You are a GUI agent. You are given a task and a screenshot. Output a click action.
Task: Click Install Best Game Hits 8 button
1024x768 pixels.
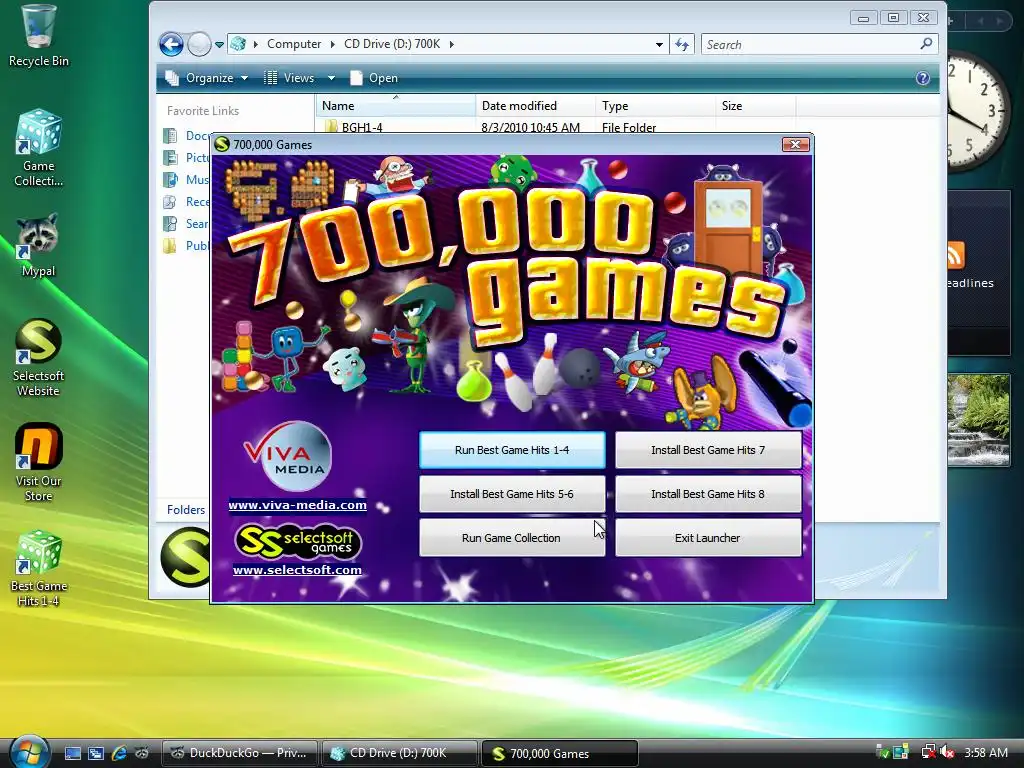(x=708, y=494)
